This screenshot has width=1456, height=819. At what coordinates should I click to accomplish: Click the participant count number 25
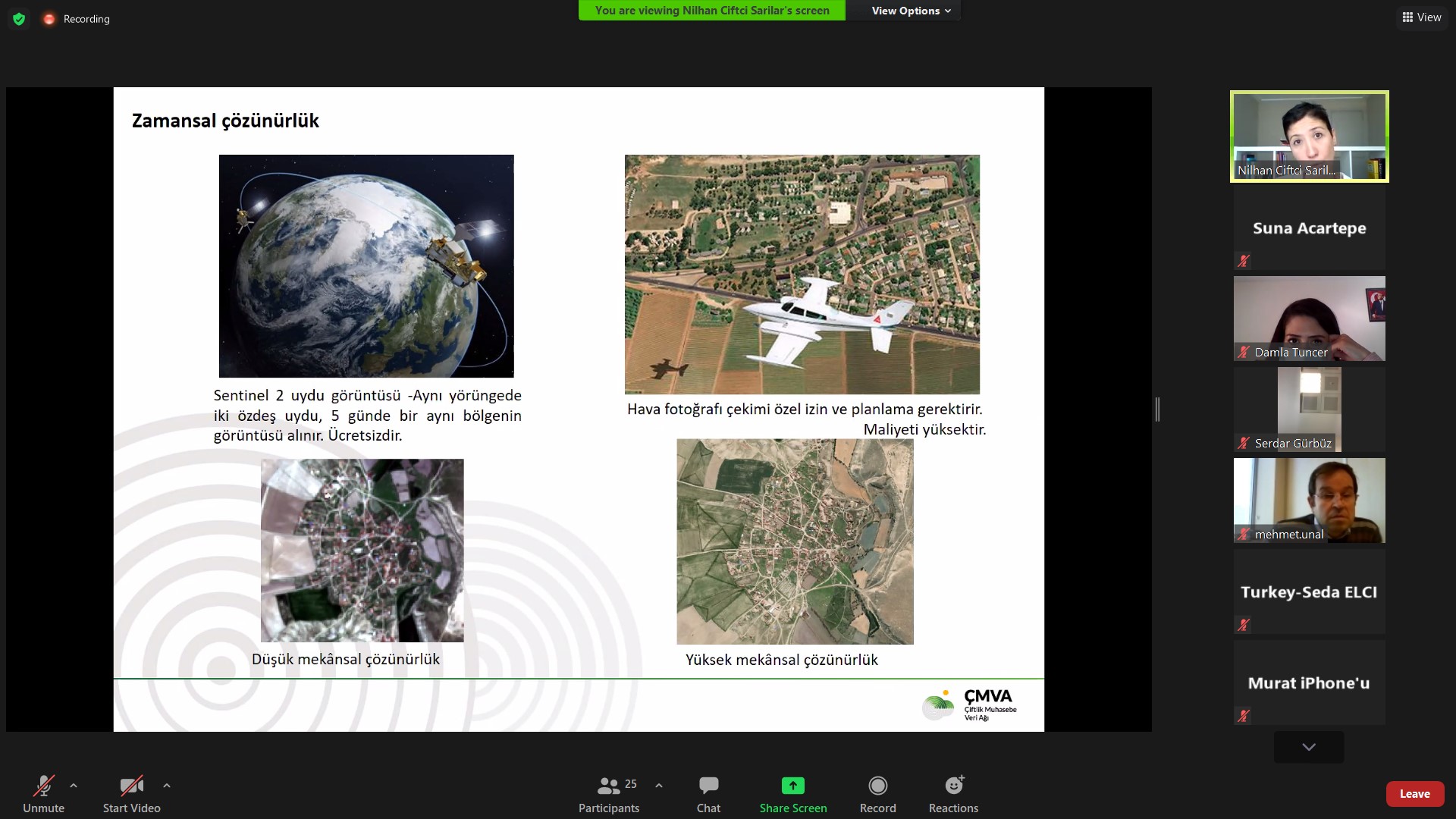pyautogui.click(x=631, y=784)
